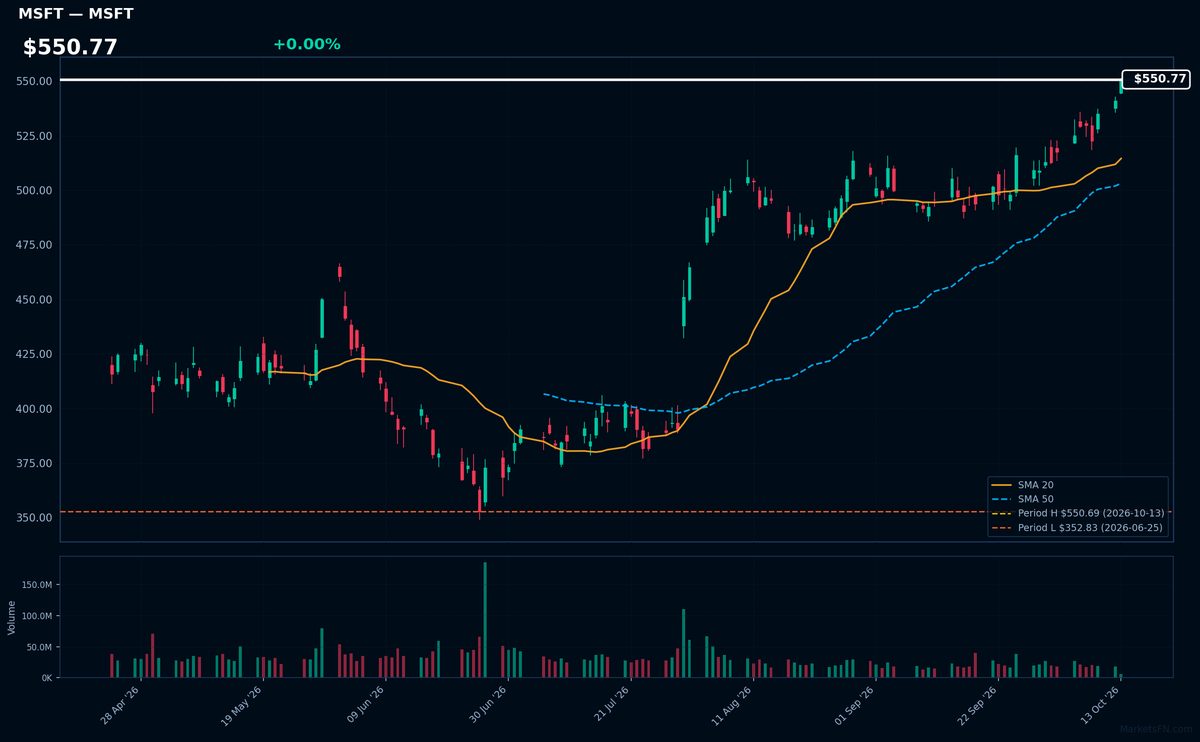
Task: Click the 11 Aug '26 date label
Action: (731, 706)
